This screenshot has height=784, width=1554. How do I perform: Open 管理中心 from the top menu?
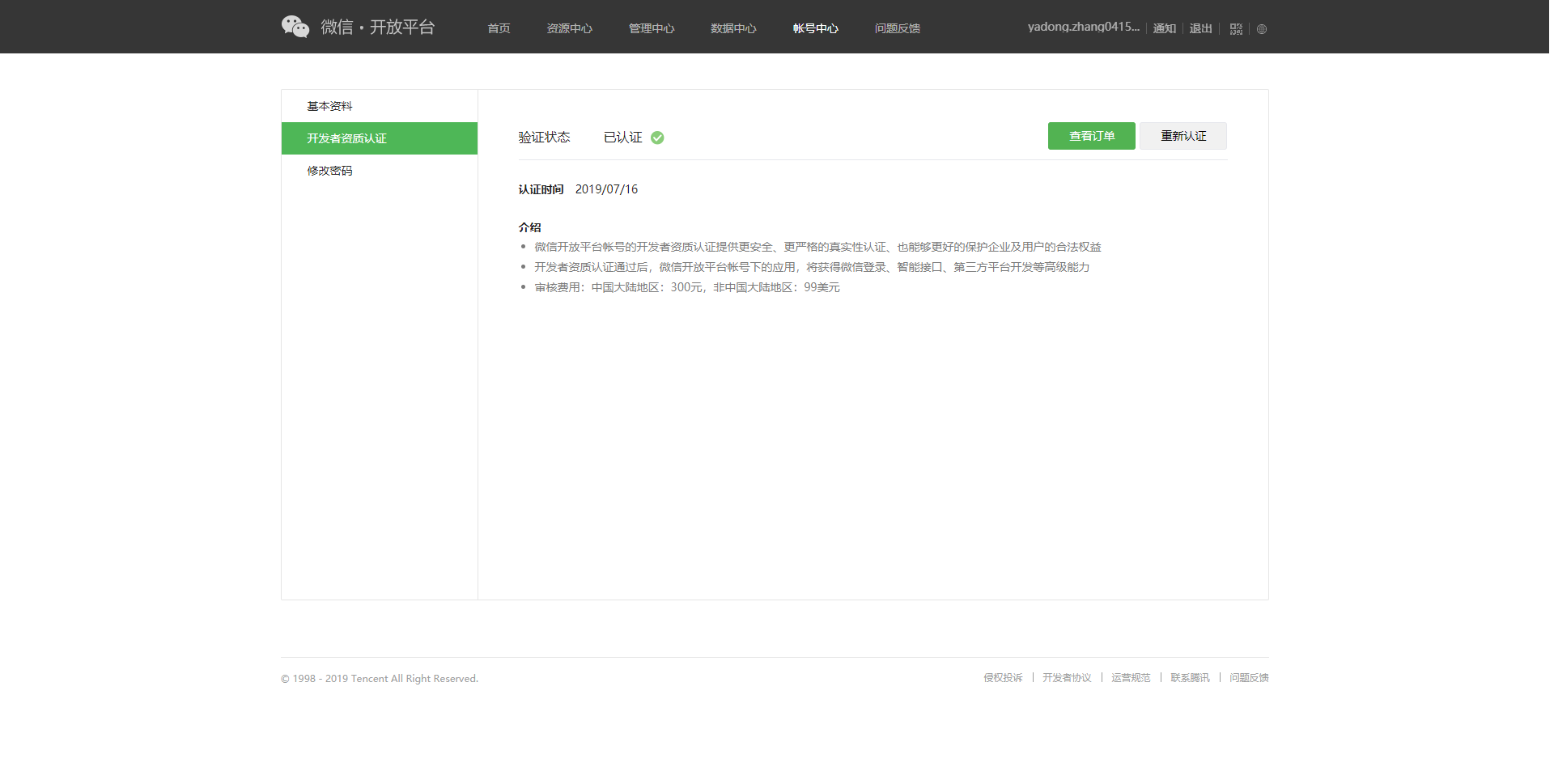652,28
